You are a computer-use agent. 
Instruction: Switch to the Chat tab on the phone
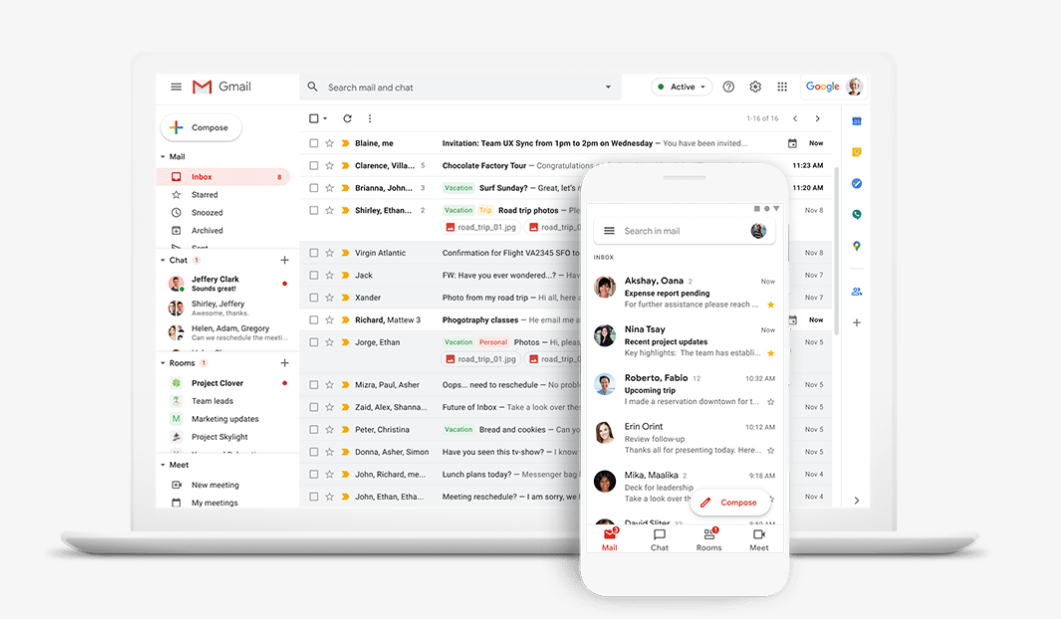pos(659,540)
